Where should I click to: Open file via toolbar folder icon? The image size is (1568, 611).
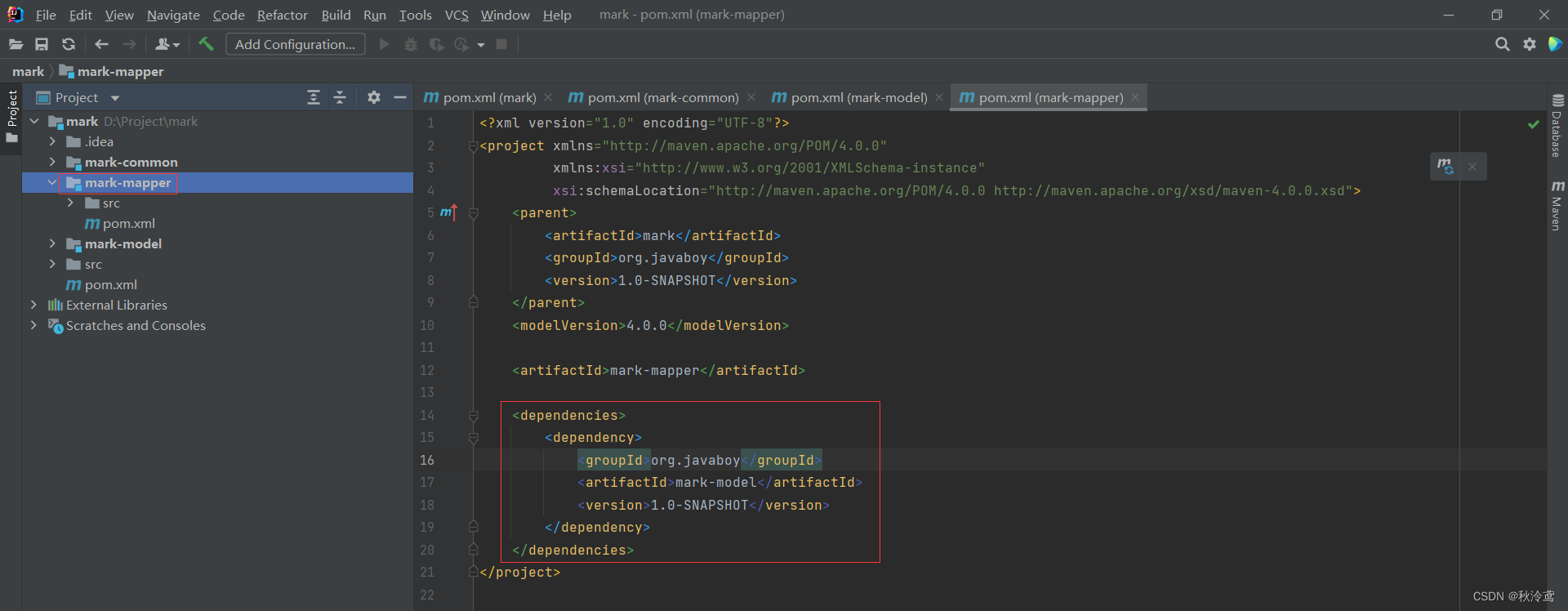[16, 44]
